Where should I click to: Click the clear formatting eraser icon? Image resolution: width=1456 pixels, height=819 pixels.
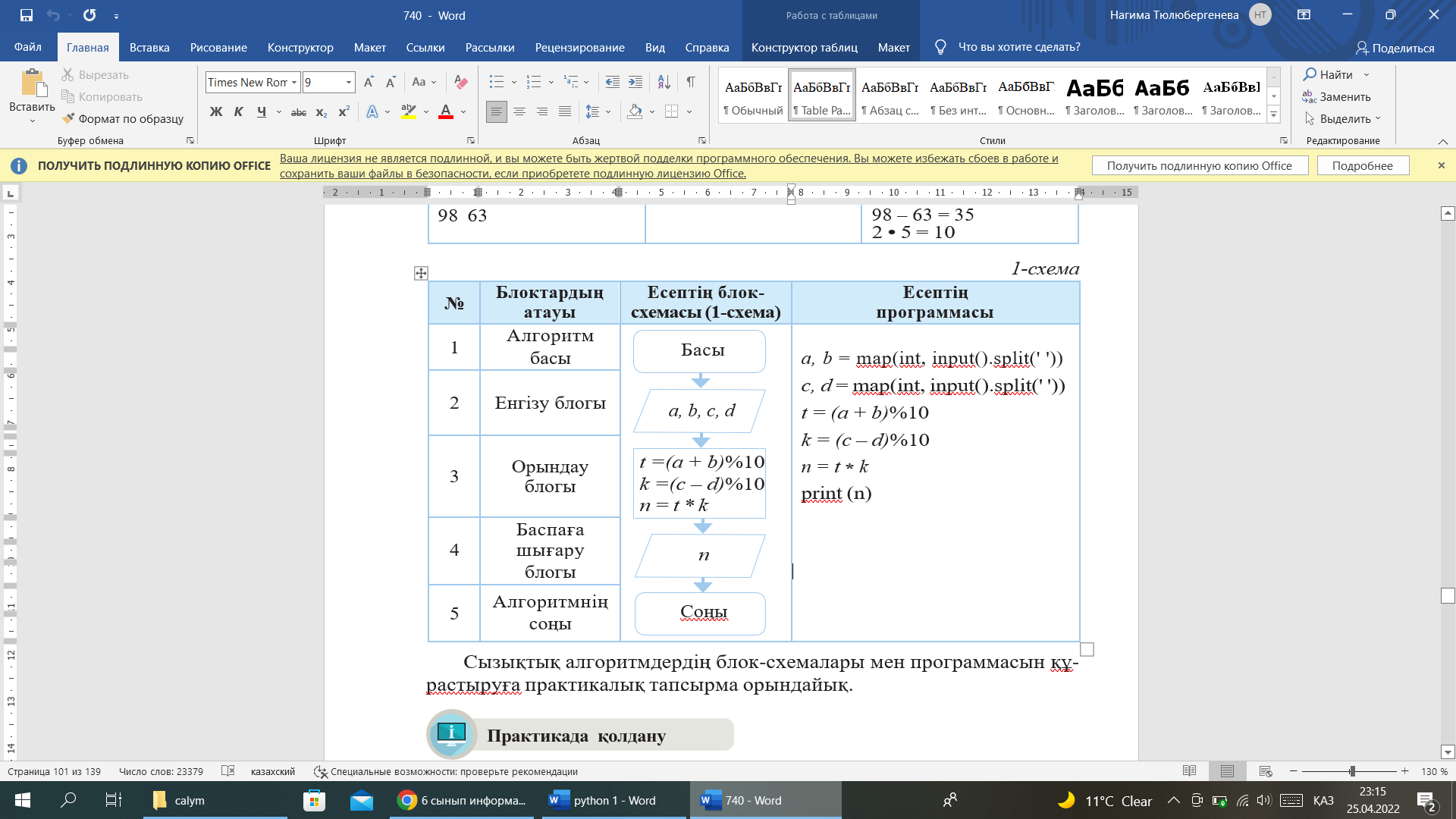460,82
